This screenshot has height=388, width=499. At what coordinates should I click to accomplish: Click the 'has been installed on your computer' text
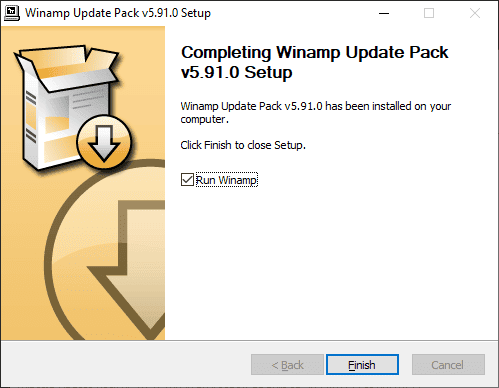click(x=315, y=113)
